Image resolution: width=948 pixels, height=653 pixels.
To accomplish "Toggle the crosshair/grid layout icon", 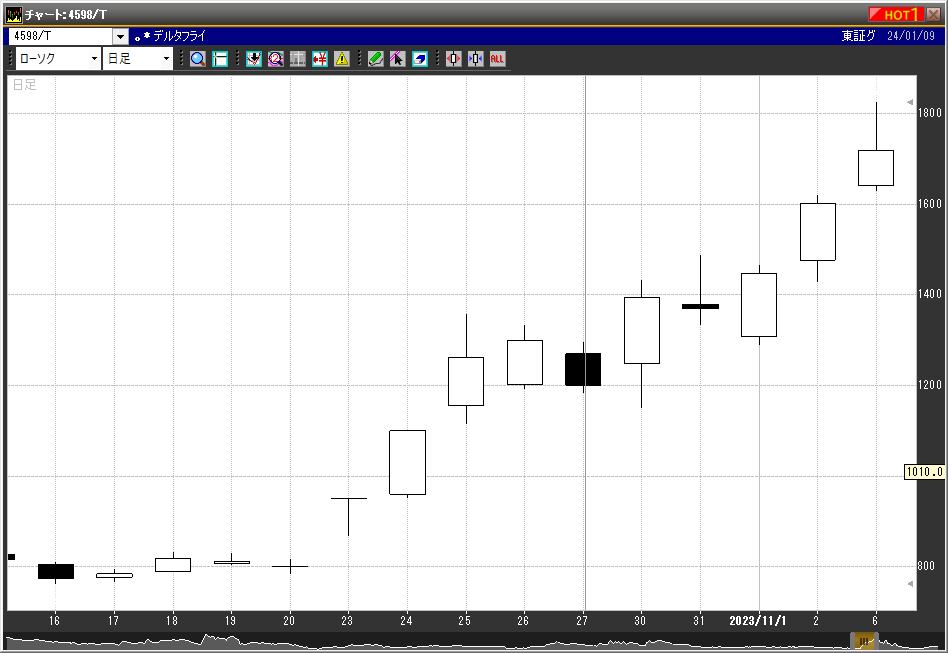I will [220, 59].
